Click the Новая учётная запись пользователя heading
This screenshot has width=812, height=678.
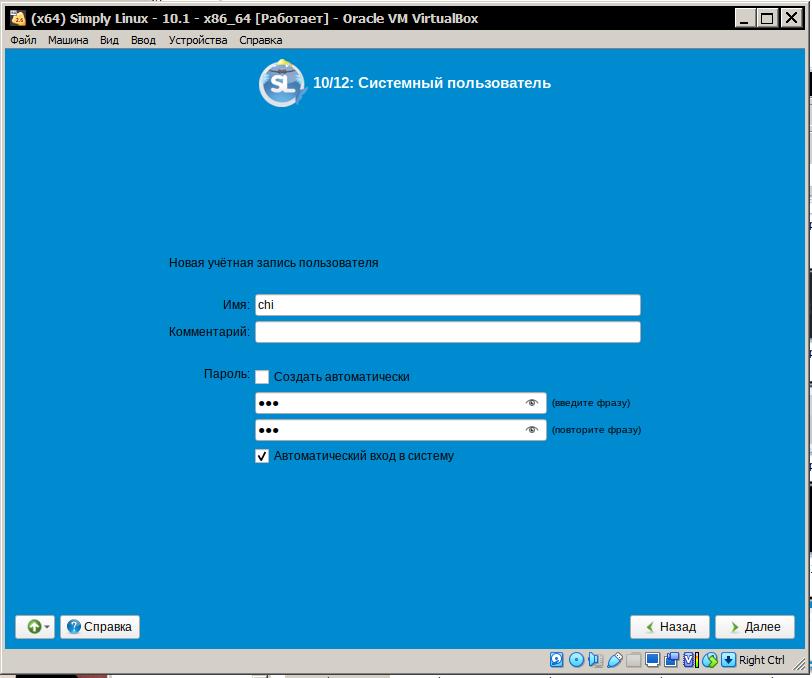tap(273, 263)
